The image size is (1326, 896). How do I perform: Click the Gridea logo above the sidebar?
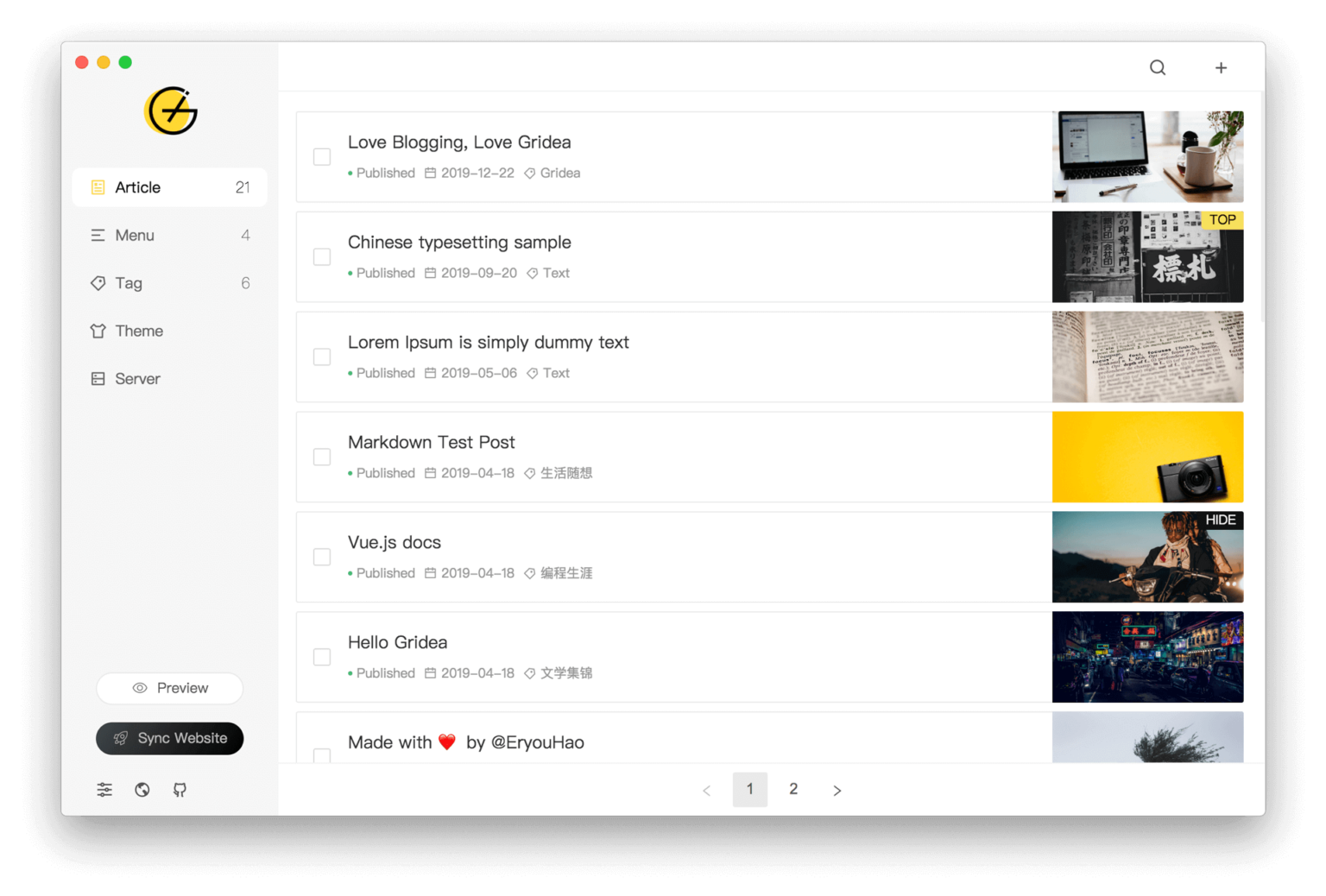coord(169,110)
